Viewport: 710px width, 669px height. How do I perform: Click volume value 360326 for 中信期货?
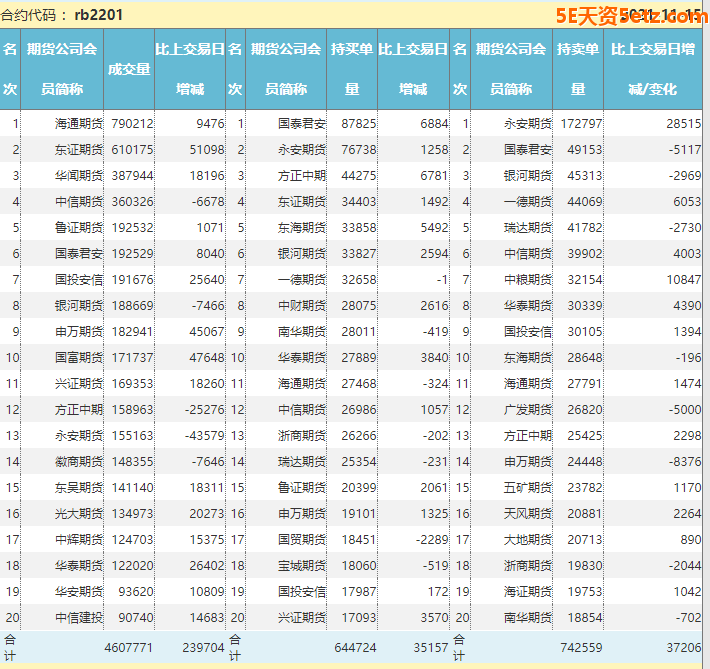(x=132, y=202)
